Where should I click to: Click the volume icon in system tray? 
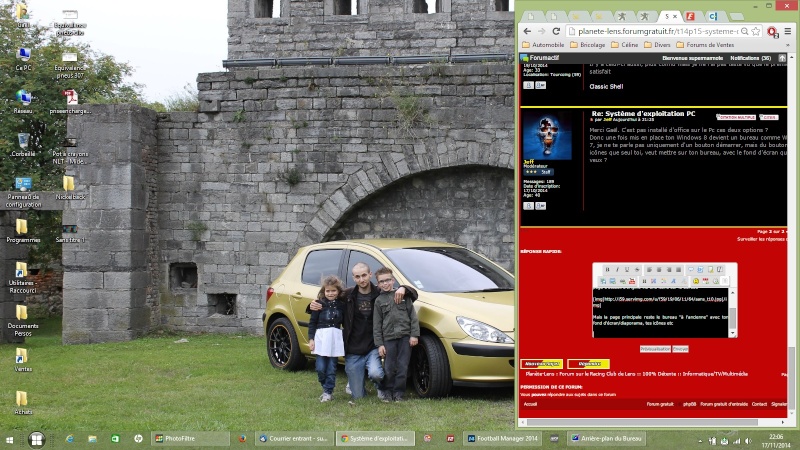pos(748,441)
